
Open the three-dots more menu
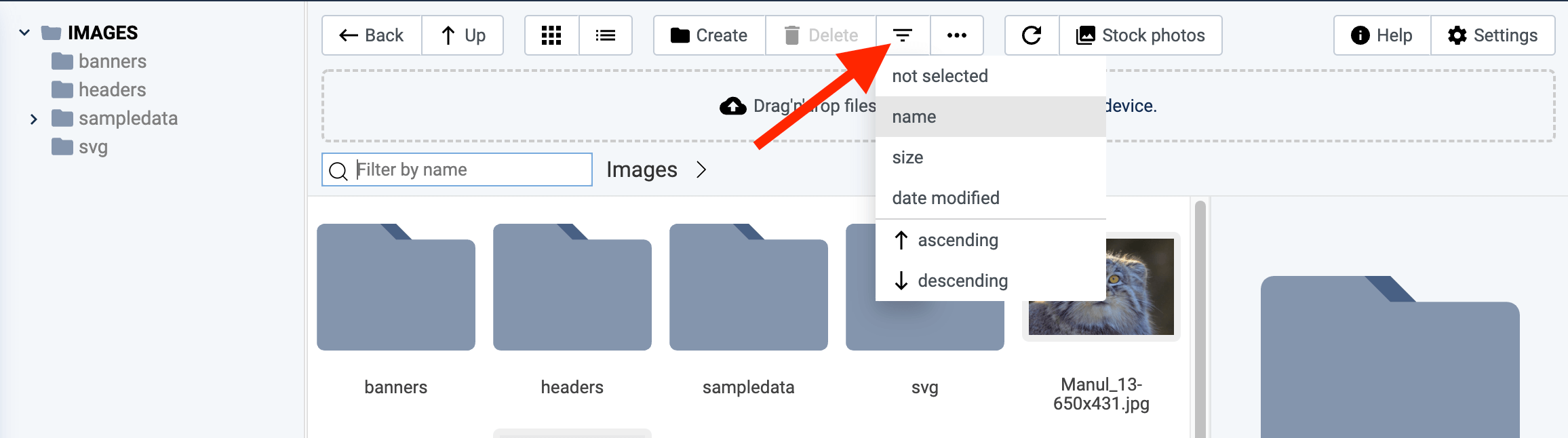pyautogui.click(x=957, y=35)
